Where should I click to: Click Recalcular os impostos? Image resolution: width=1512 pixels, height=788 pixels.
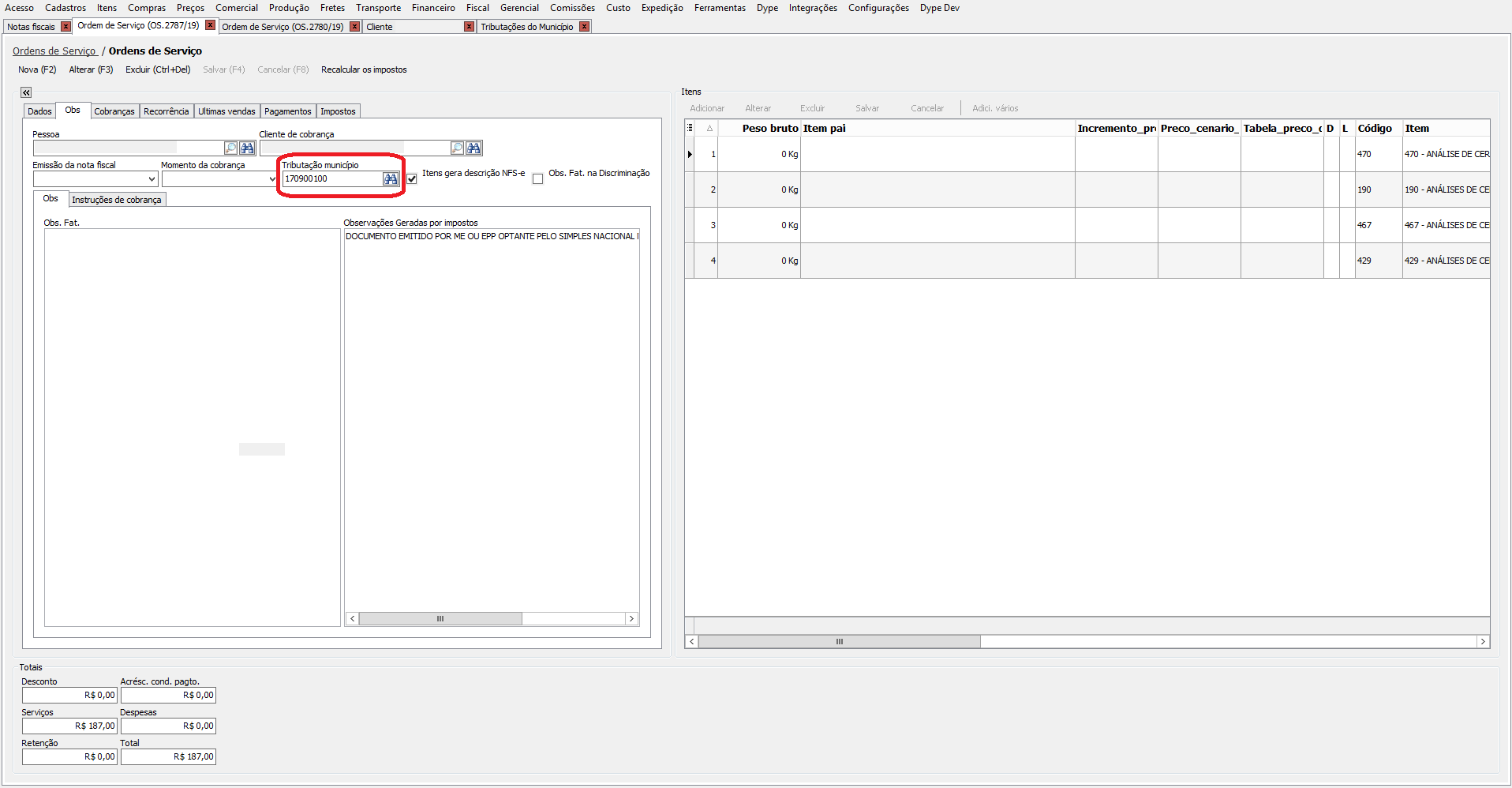[x=364, y=69]
